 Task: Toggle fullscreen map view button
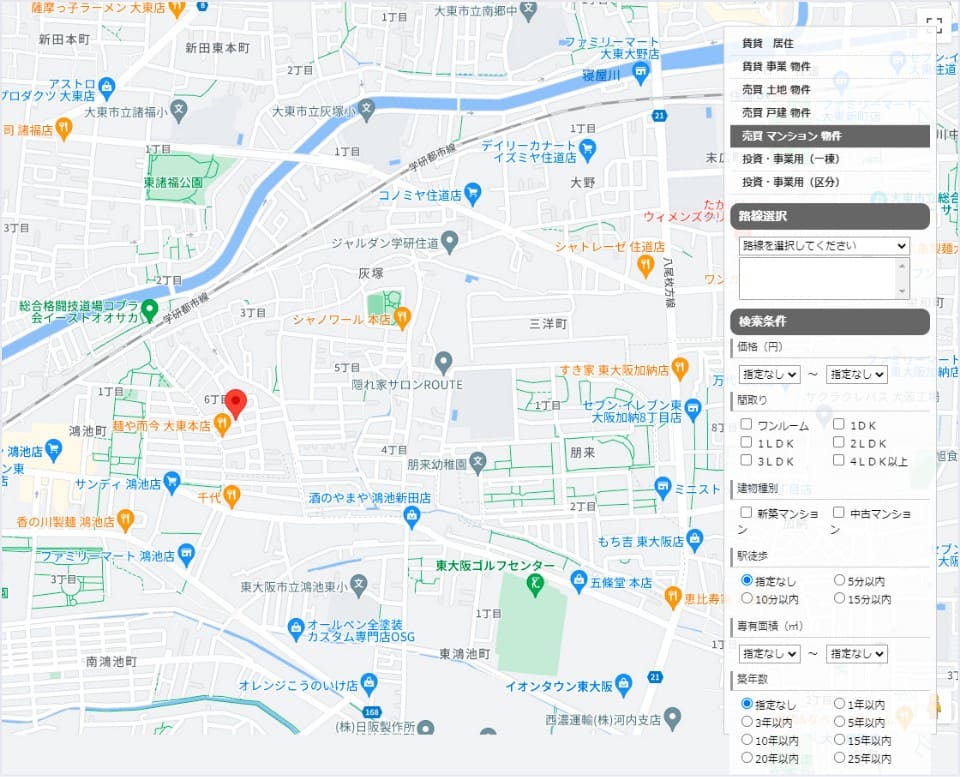(934, 25)
